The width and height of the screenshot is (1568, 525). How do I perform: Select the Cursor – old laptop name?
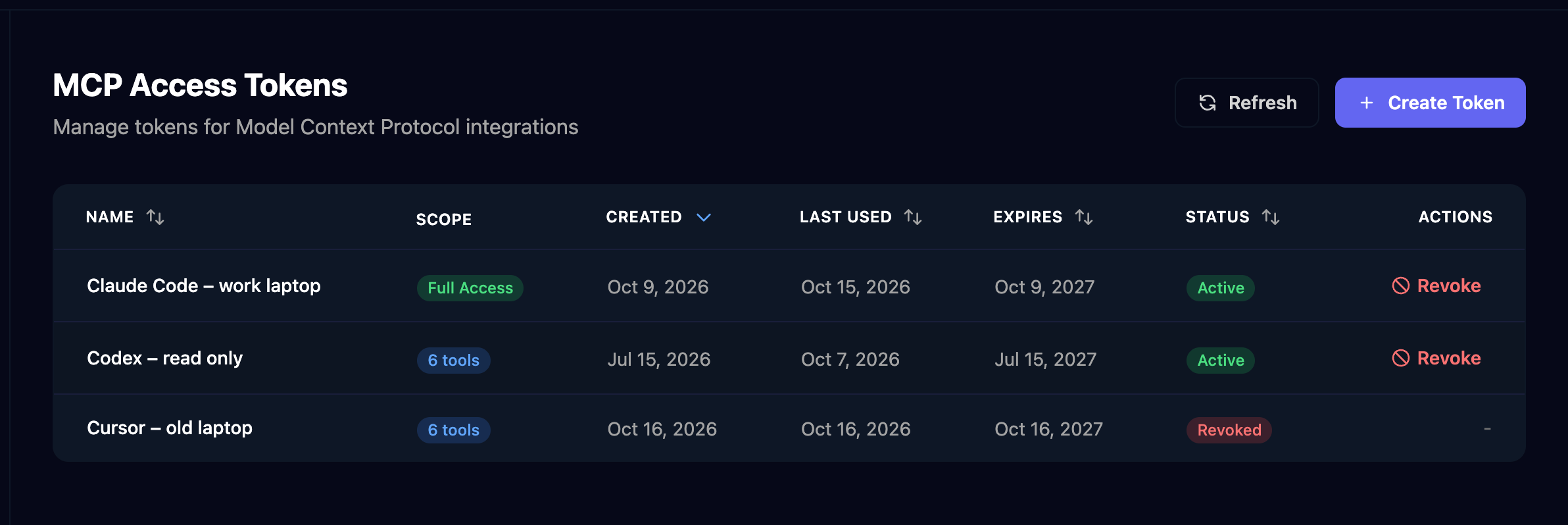click(x=170, y=428)
